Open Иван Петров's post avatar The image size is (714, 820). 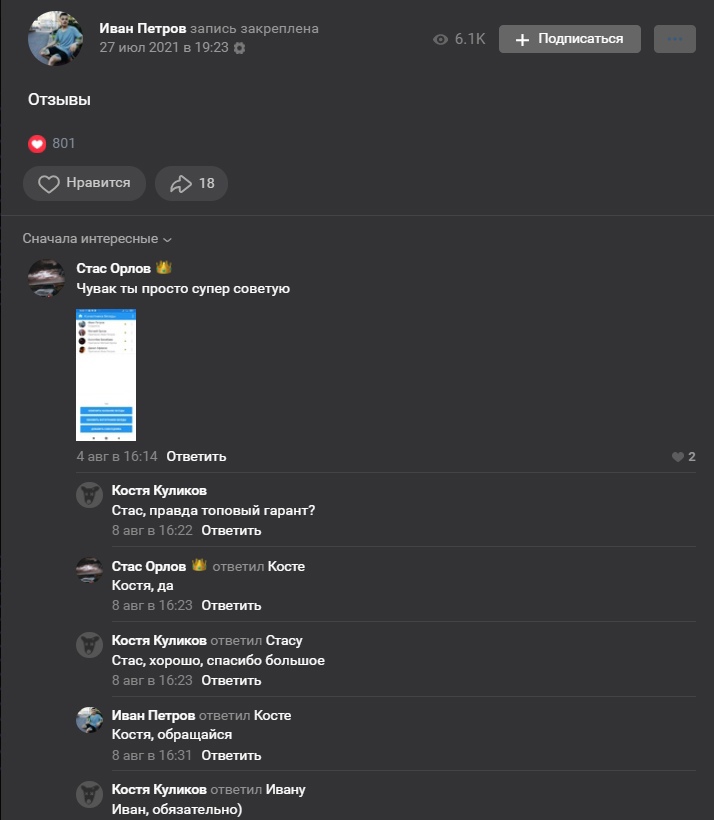[x=55, y=39]
